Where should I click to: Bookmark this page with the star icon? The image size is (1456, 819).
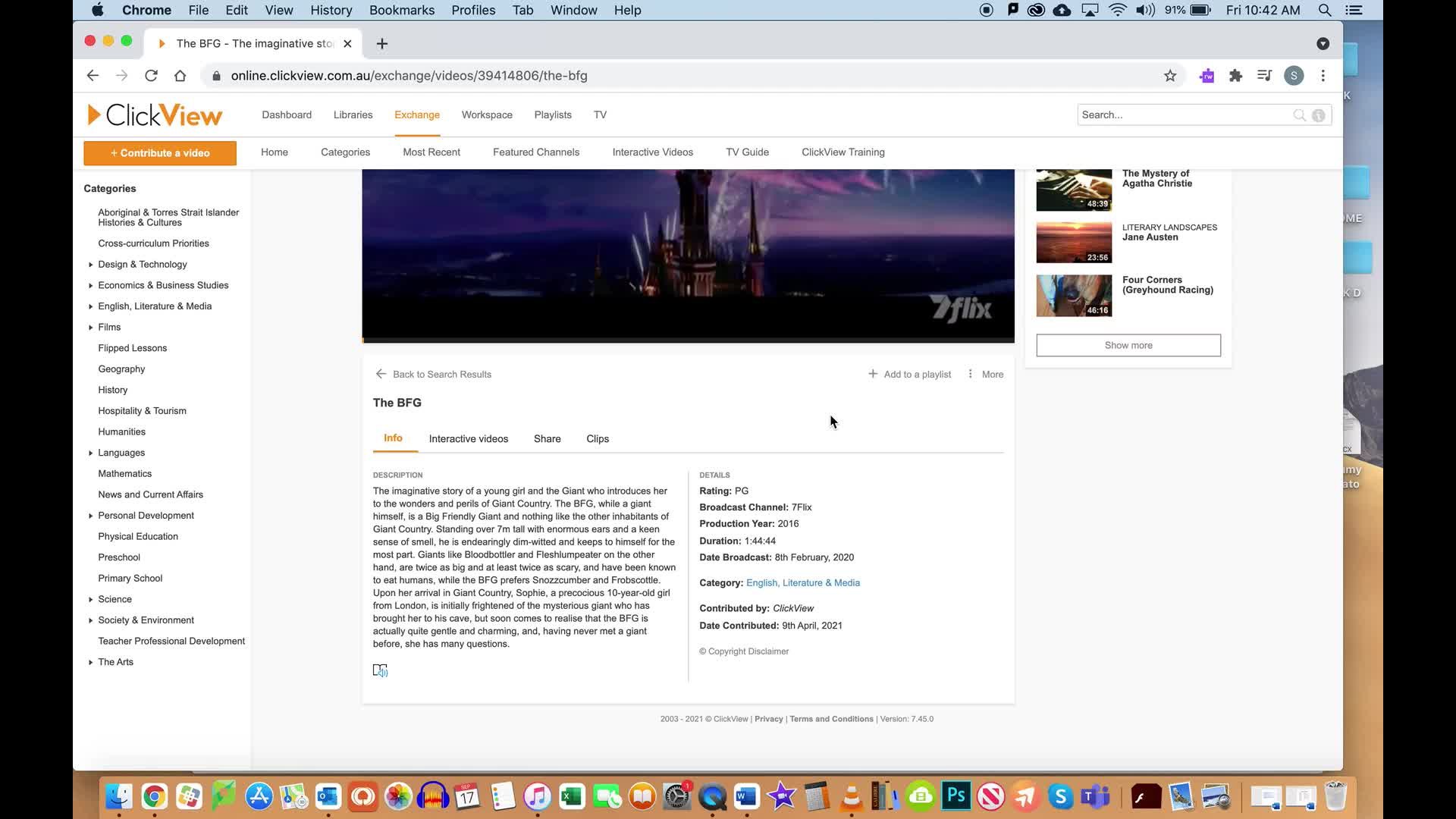(1170, 76)
